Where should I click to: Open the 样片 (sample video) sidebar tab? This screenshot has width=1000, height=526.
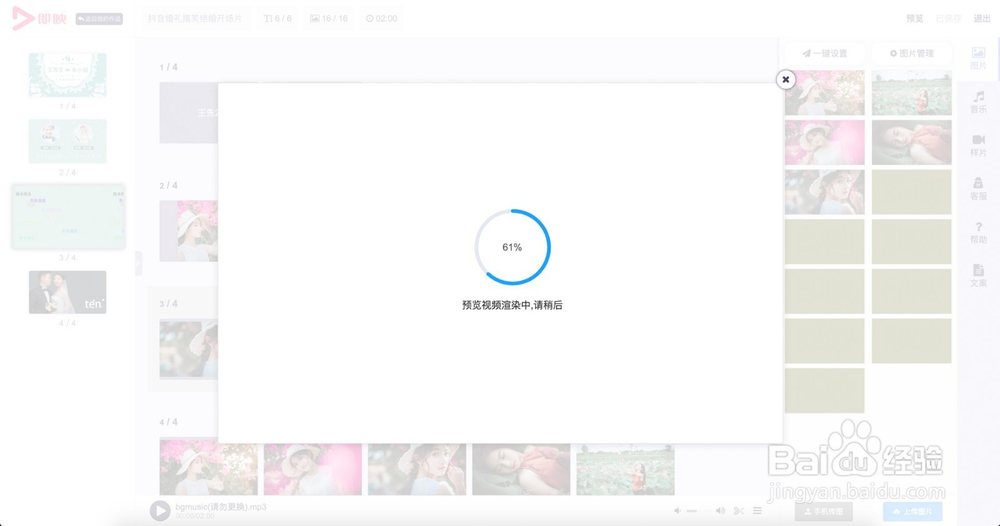(978, 145)
